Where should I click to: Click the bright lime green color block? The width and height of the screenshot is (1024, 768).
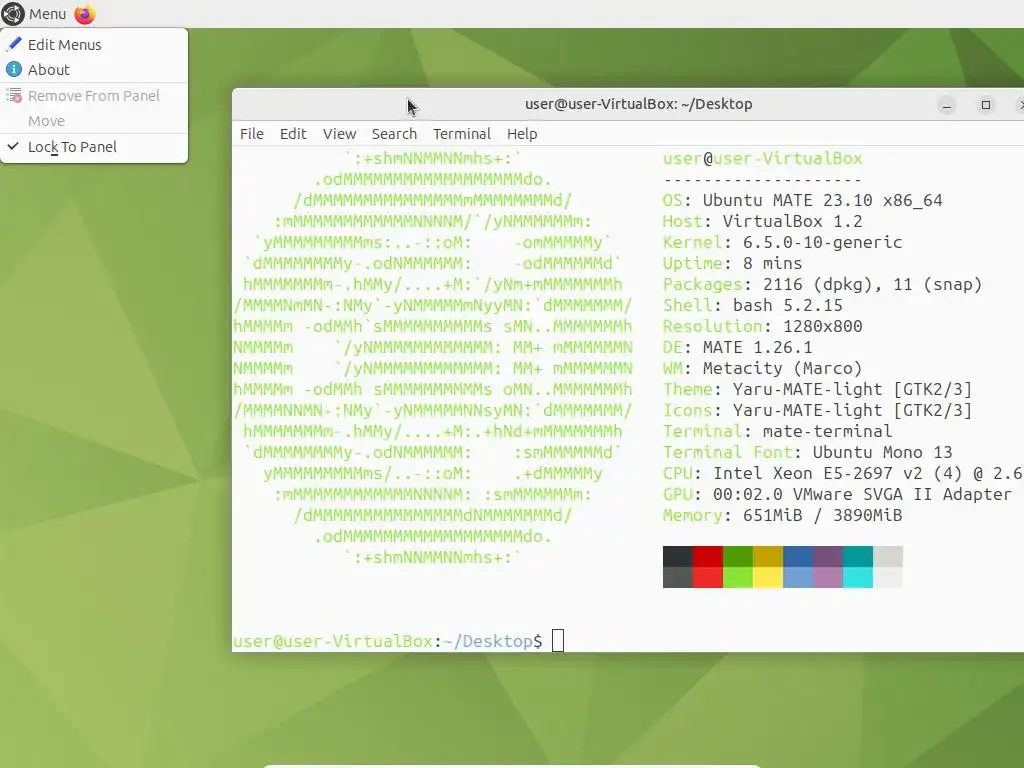[x=738, y=577]
